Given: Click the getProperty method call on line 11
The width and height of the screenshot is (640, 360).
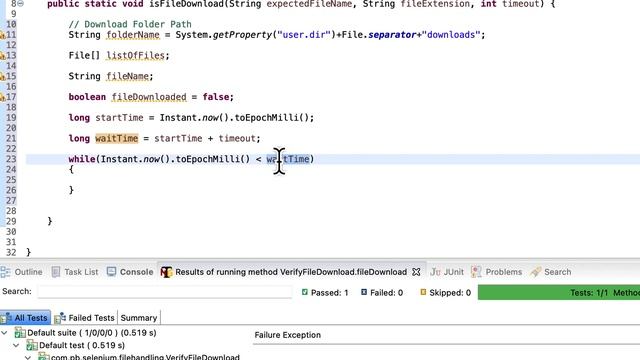Looking at the screenshot, I should (x=242, y=35).
